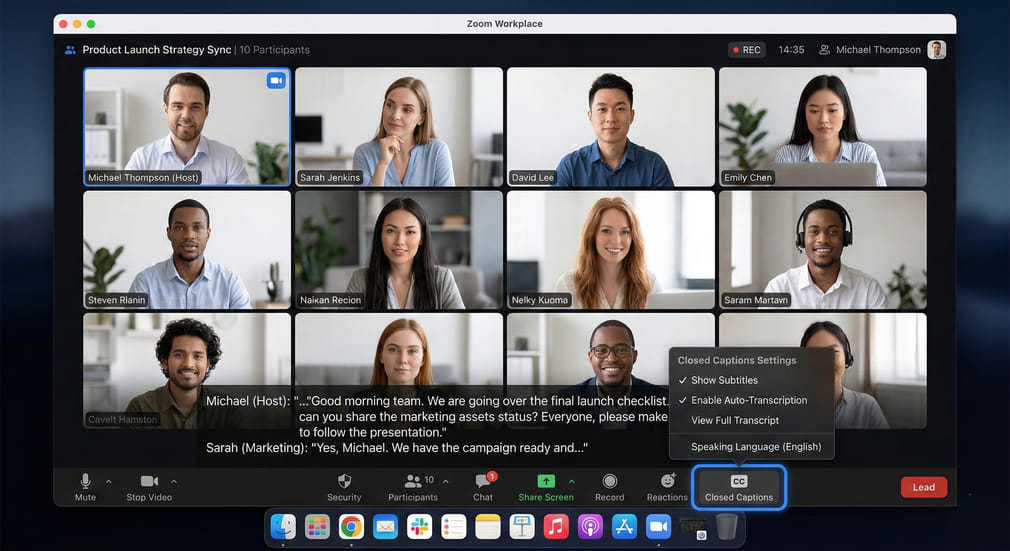Screen dimensions: 1010x551
Task: Open Reminders from the dock
Action: 453,527
